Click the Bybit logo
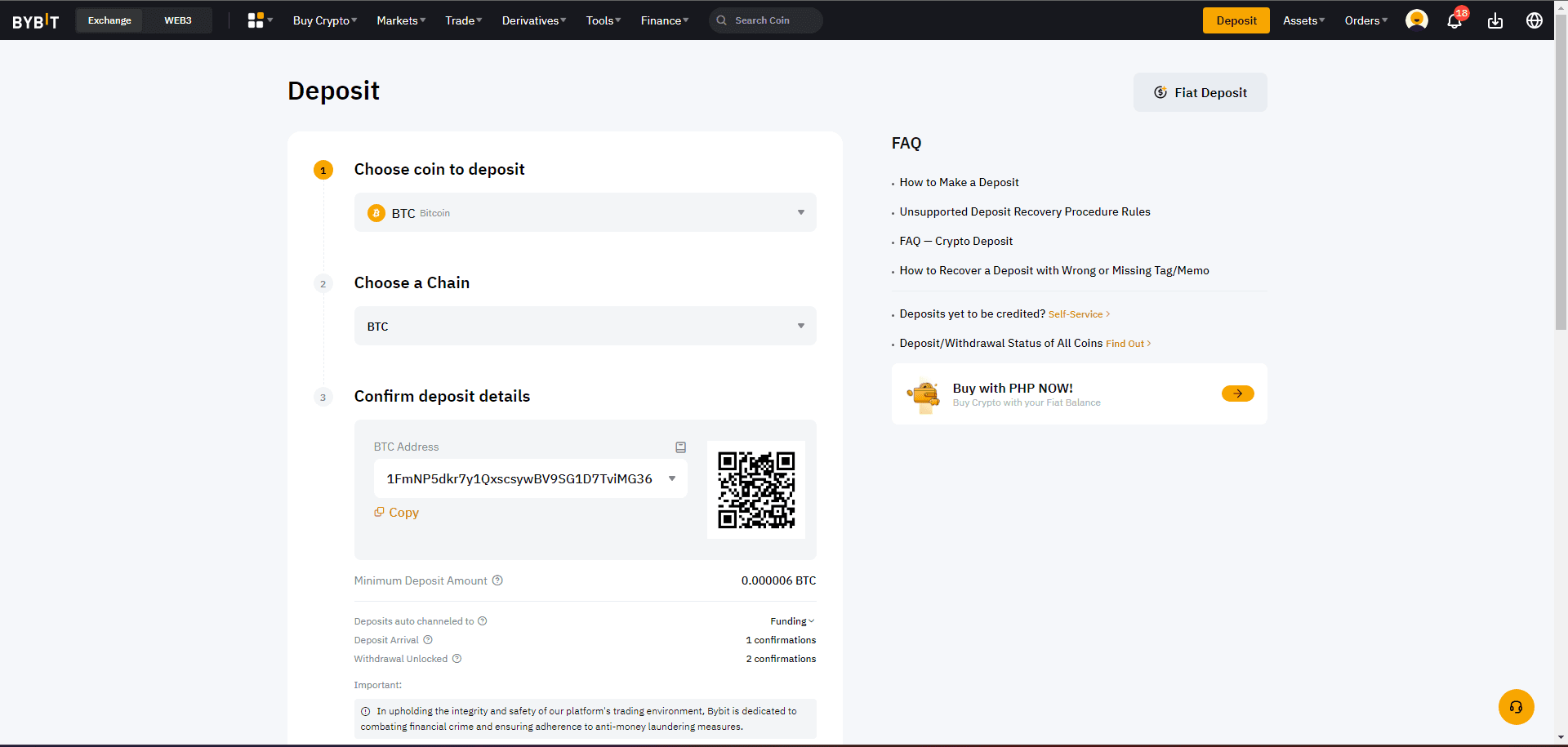This screenshot has width=1568, height=747. (36, 21)
